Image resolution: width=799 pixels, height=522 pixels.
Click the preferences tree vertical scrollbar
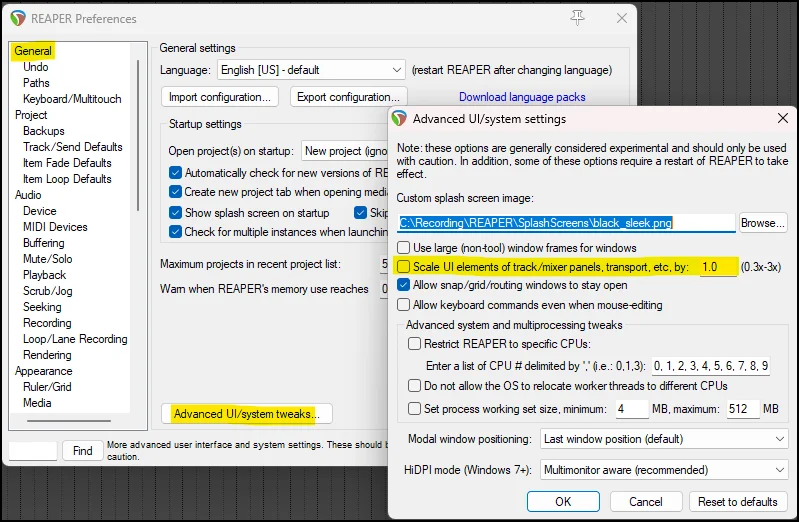coord(138,135)
